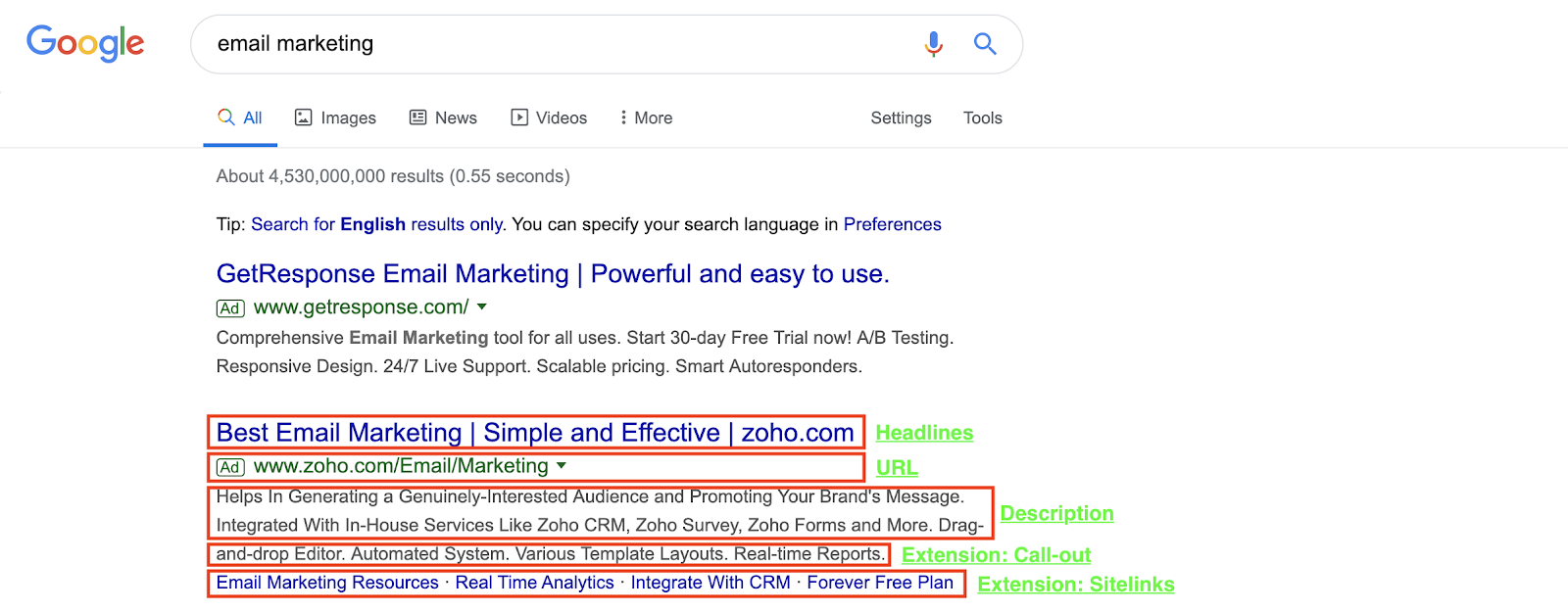Expand the getresponse.com ad URL dropdown arrow
This screenshot has width=1568, height=612.
pos(482,307)
